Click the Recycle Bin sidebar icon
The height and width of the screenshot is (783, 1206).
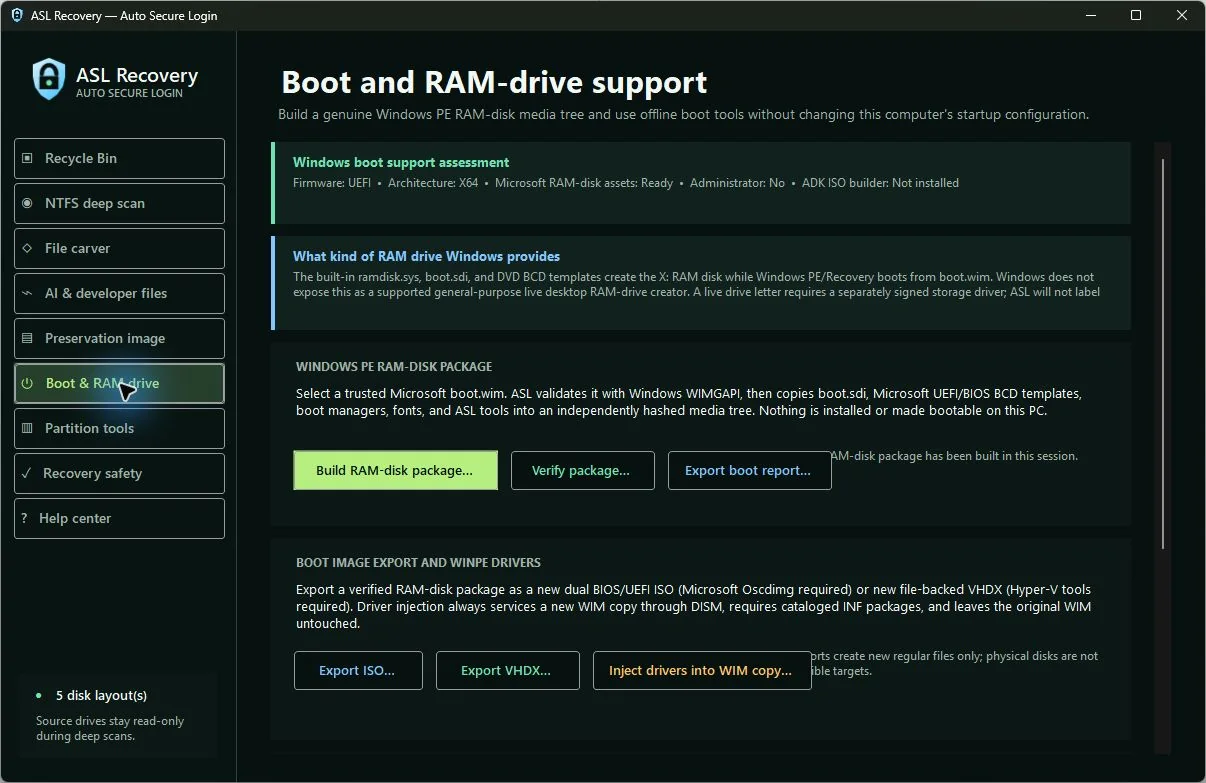coord(27,158)
